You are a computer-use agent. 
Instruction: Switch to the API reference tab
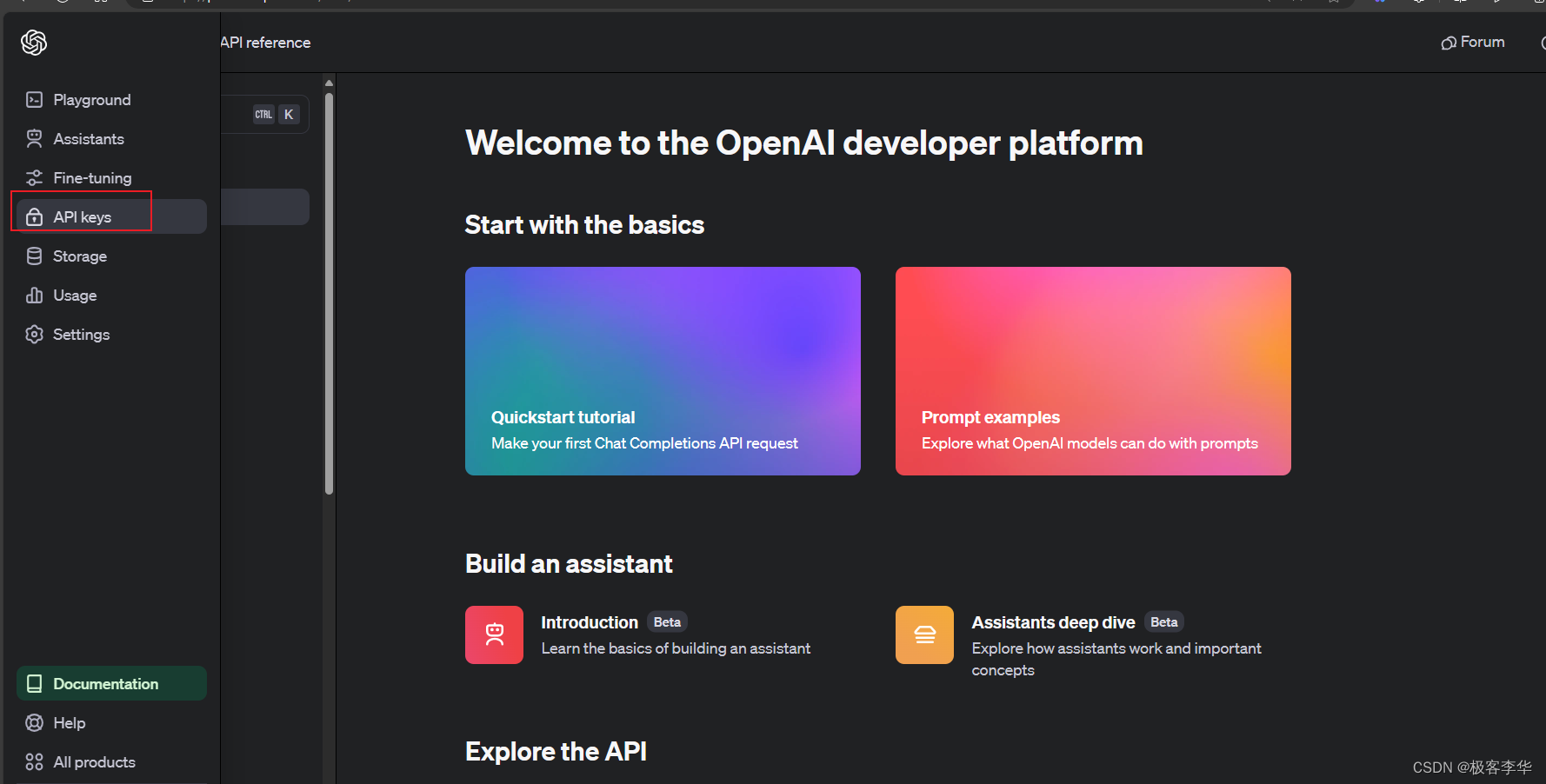point(265,43)
